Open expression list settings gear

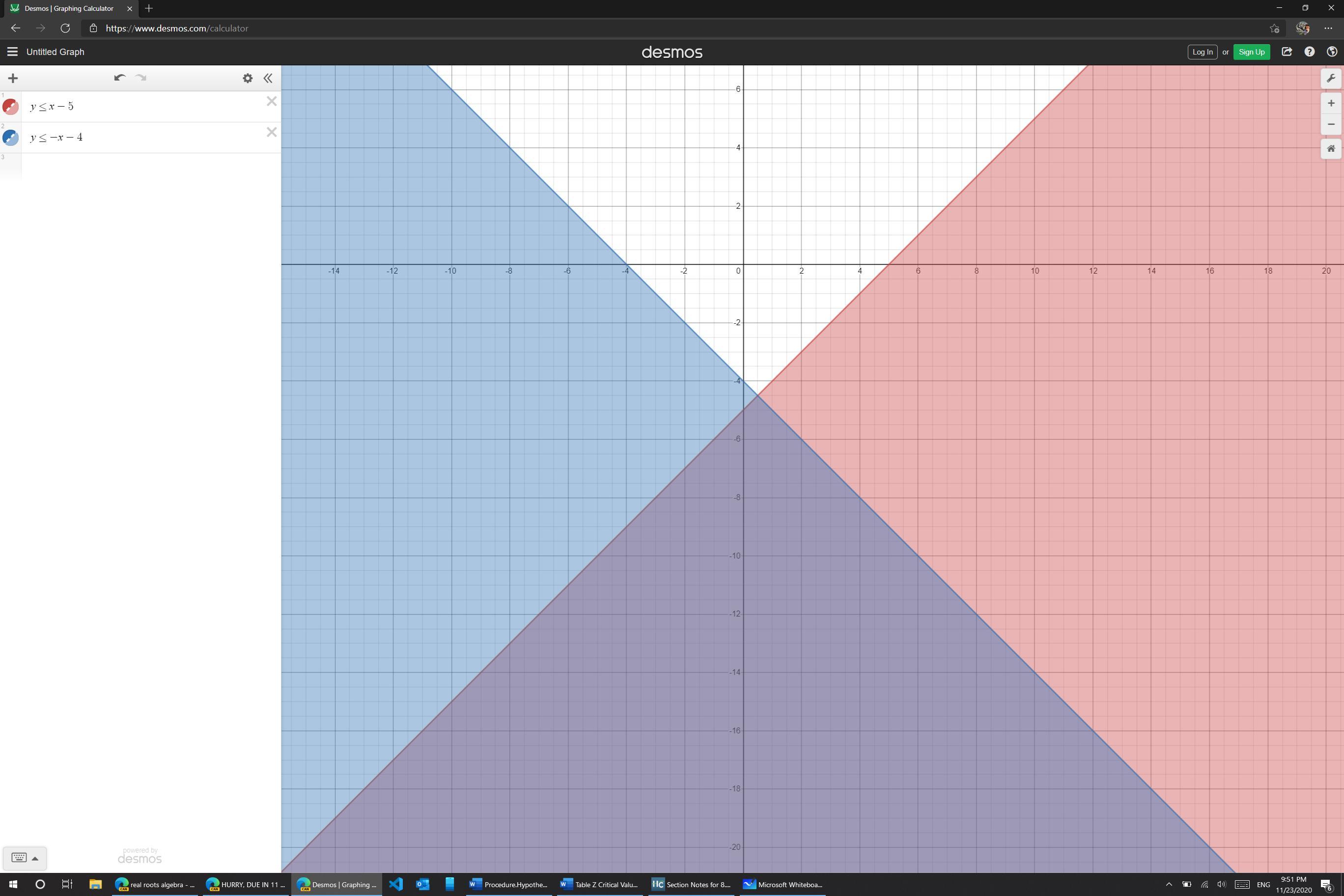pyautogui.click(x=248, y=78)
